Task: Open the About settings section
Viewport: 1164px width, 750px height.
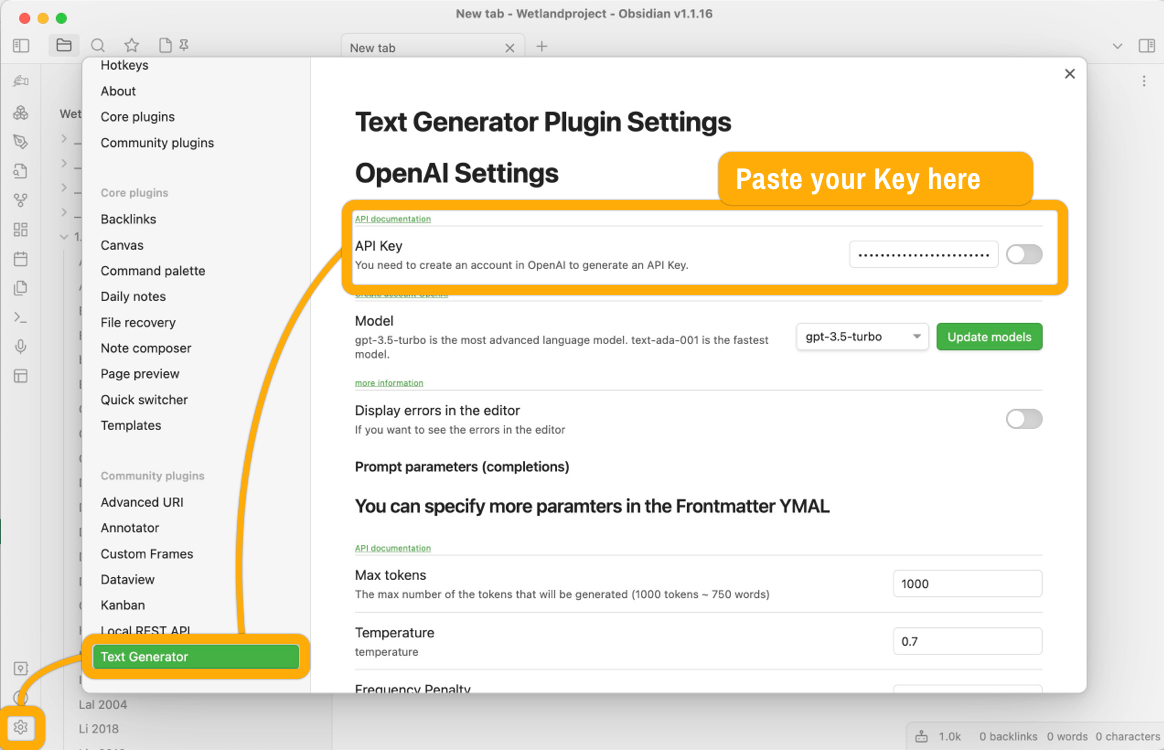Action: pos(119,91)
